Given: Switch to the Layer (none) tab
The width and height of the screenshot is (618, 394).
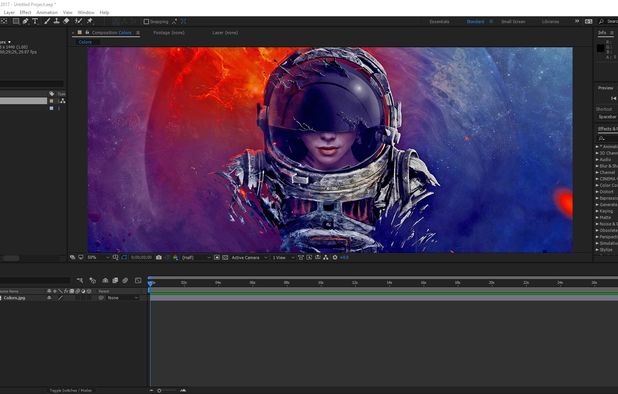Looking at the screenshot, I should (225, 33).
